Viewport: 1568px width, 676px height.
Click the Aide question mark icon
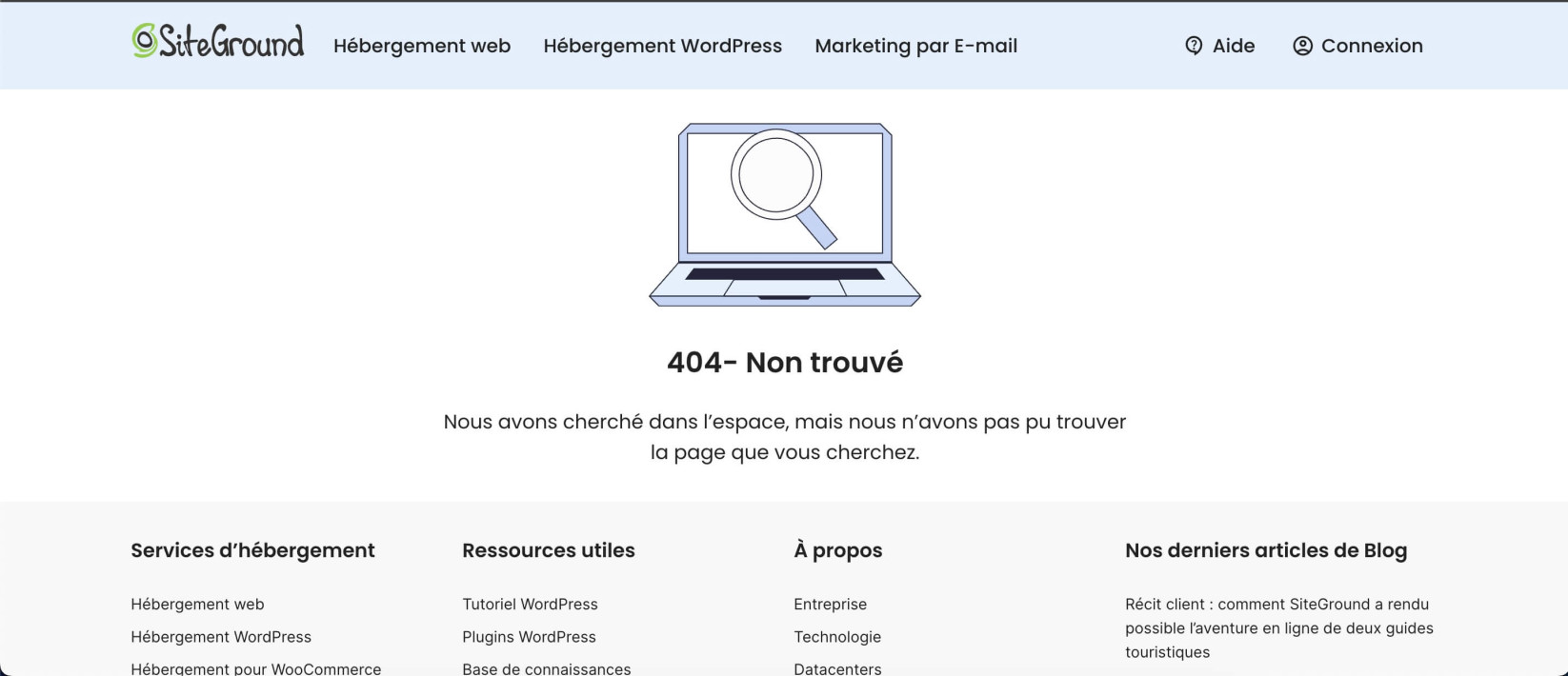click(1194, 46)
